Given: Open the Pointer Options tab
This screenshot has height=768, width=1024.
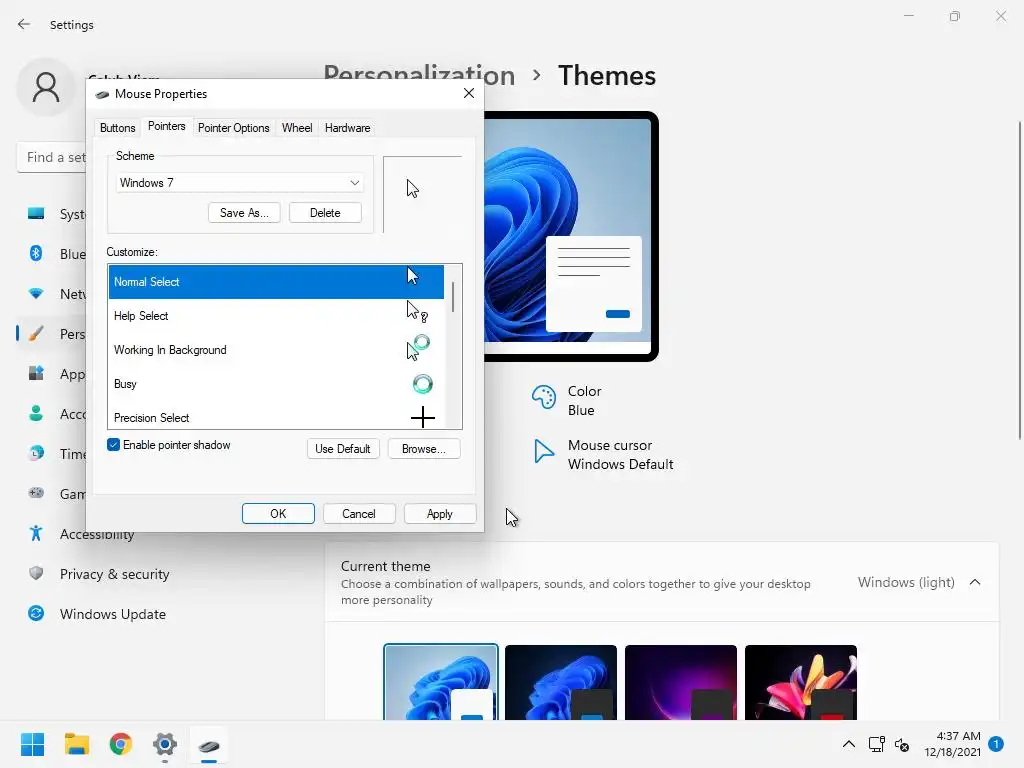Looking at the screenshot, I should point(233,128).
